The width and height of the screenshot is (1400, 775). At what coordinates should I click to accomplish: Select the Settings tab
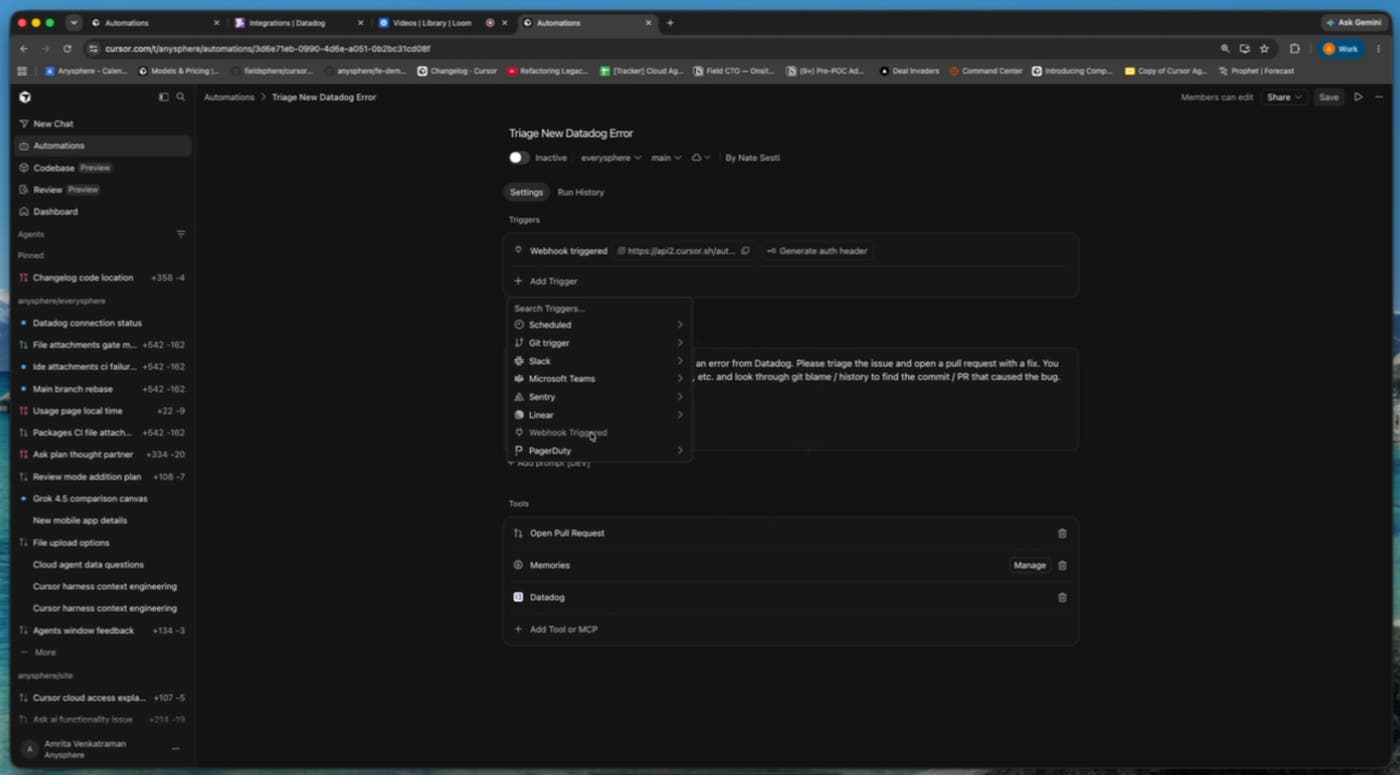coord(526,192)
